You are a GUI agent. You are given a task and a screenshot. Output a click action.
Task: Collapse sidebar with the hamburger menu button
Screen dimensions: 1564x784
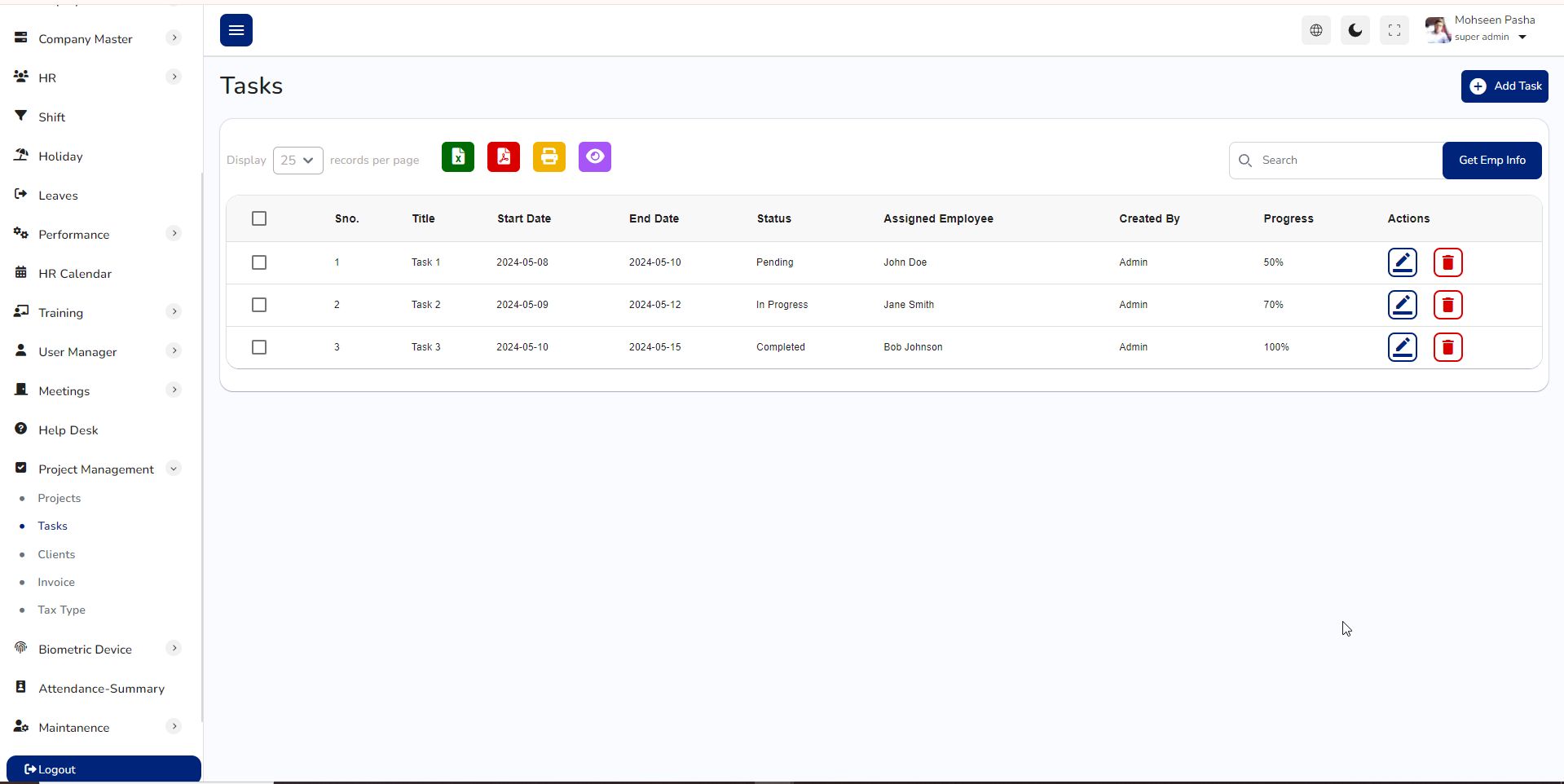tap(236, 30)
